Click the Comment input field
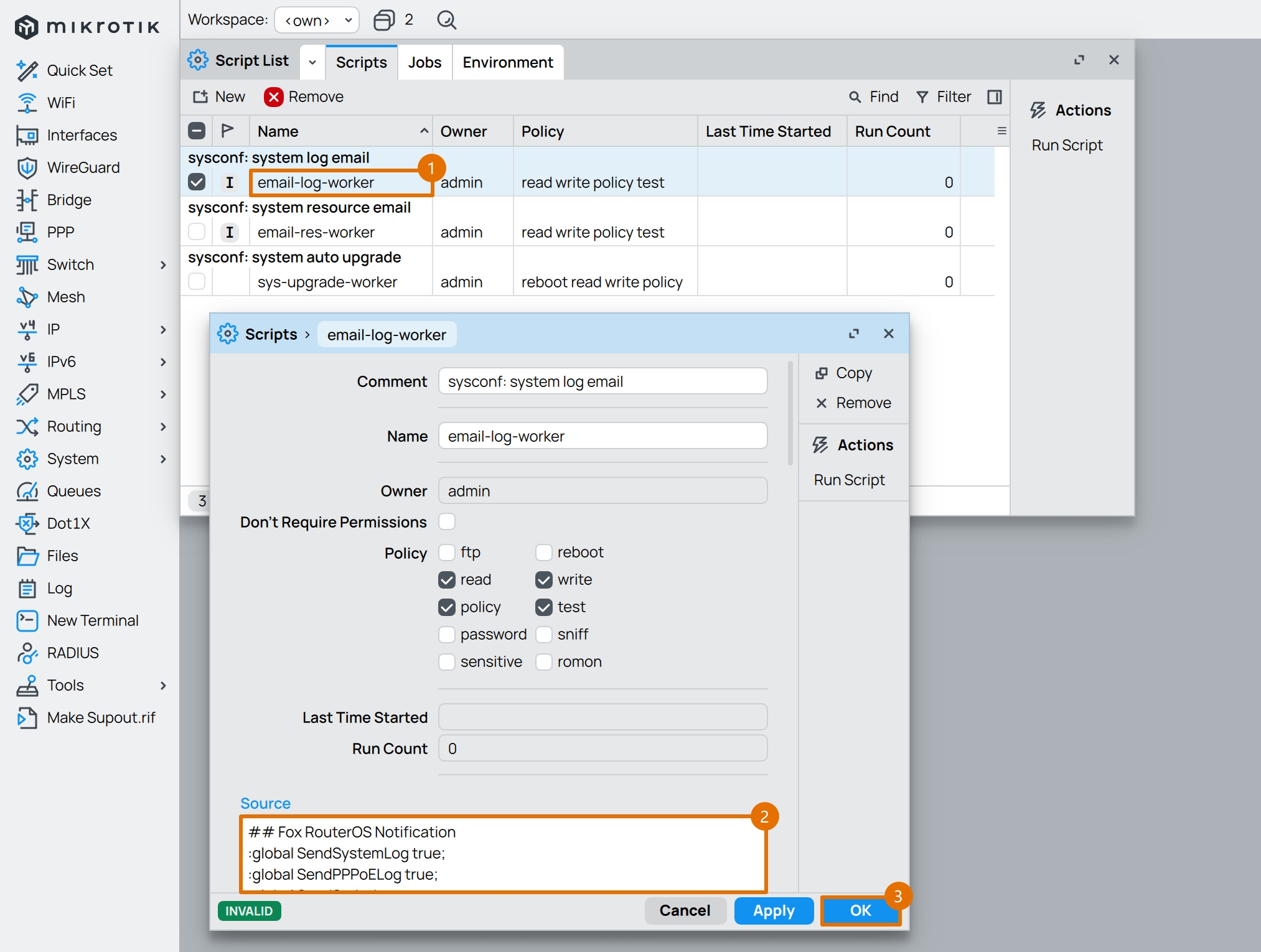This screenshot has width=1261, height=952. pos(602,381)
